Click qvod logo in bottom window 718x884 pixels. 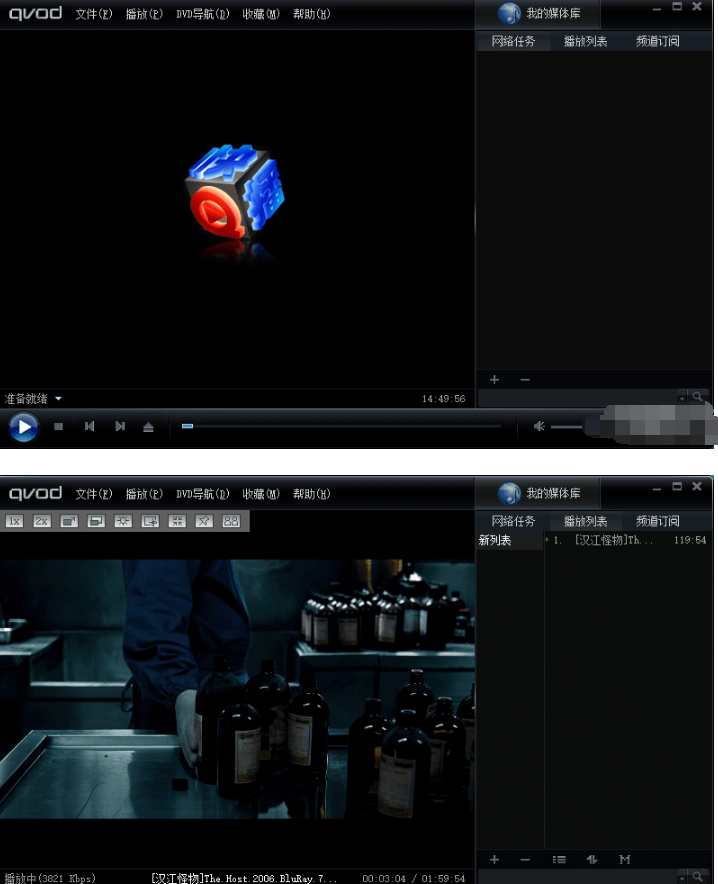pyautogui.click(x=35, y=493)
